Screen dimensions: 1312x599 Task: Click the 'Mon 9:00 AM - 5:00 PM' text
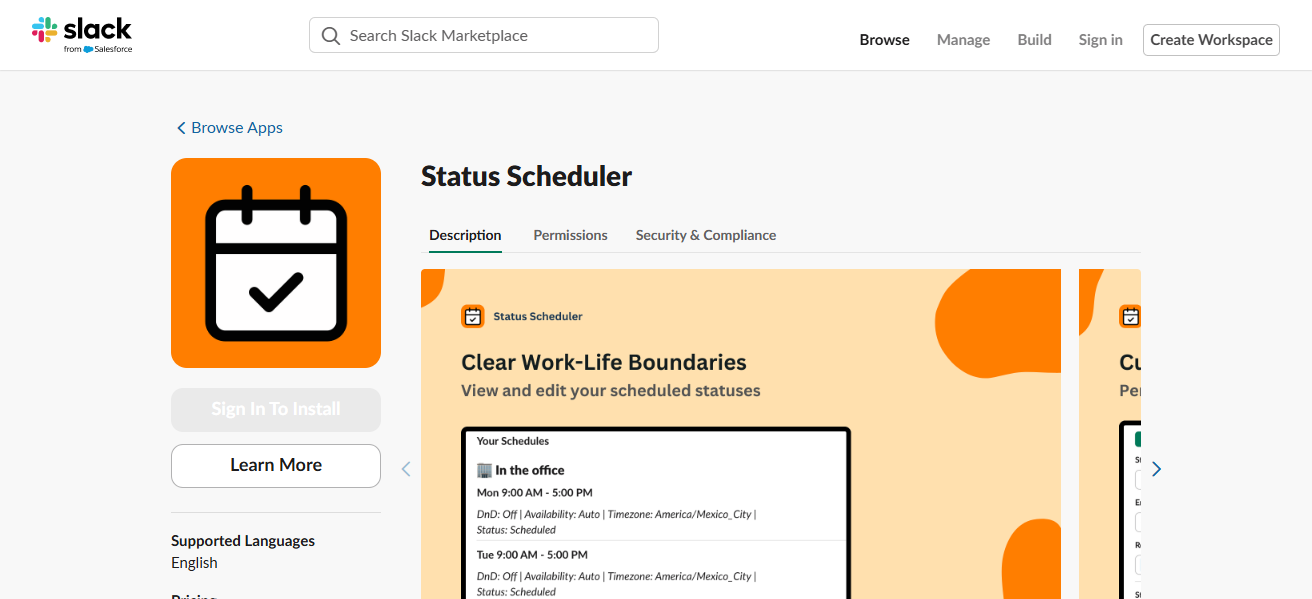[x=535, y=493]
